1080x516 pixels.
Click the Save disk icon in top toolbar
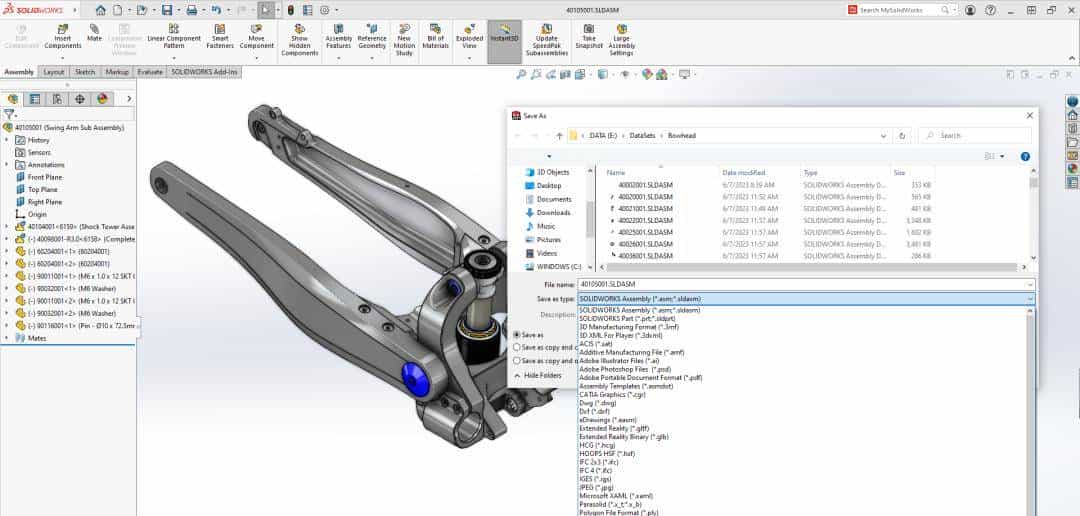(x=167, y=10)
